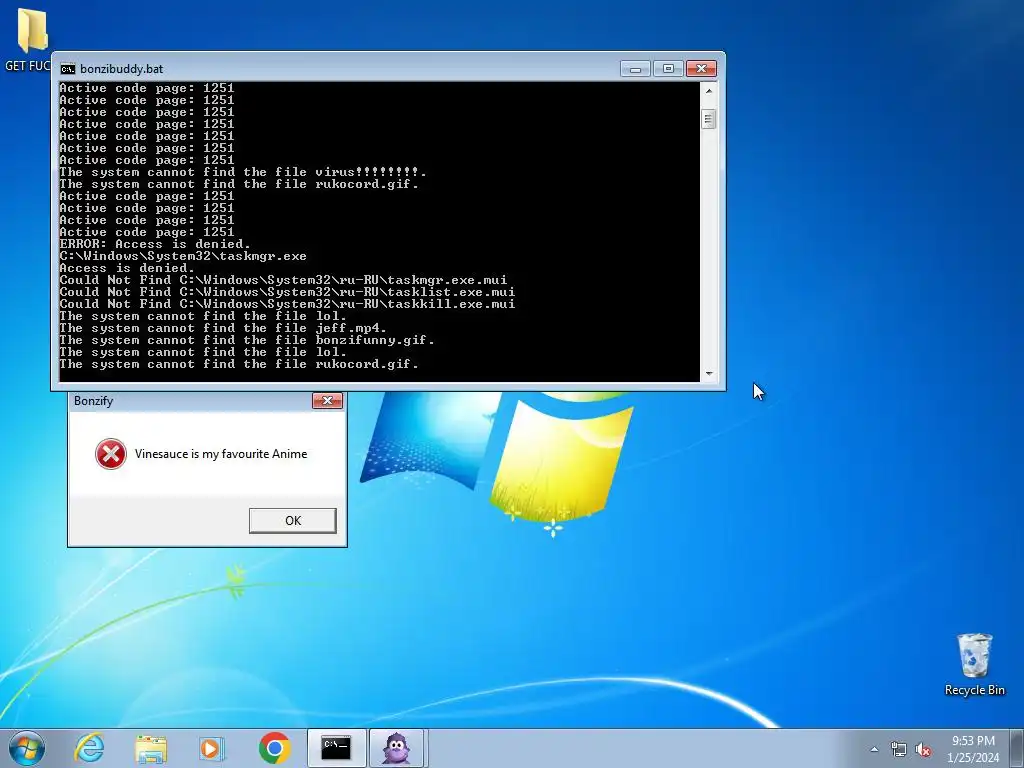Screen dimensions: 1024x768
Task: Launch Google Chrome from the taskbar
Action: [x=274, y=748]
